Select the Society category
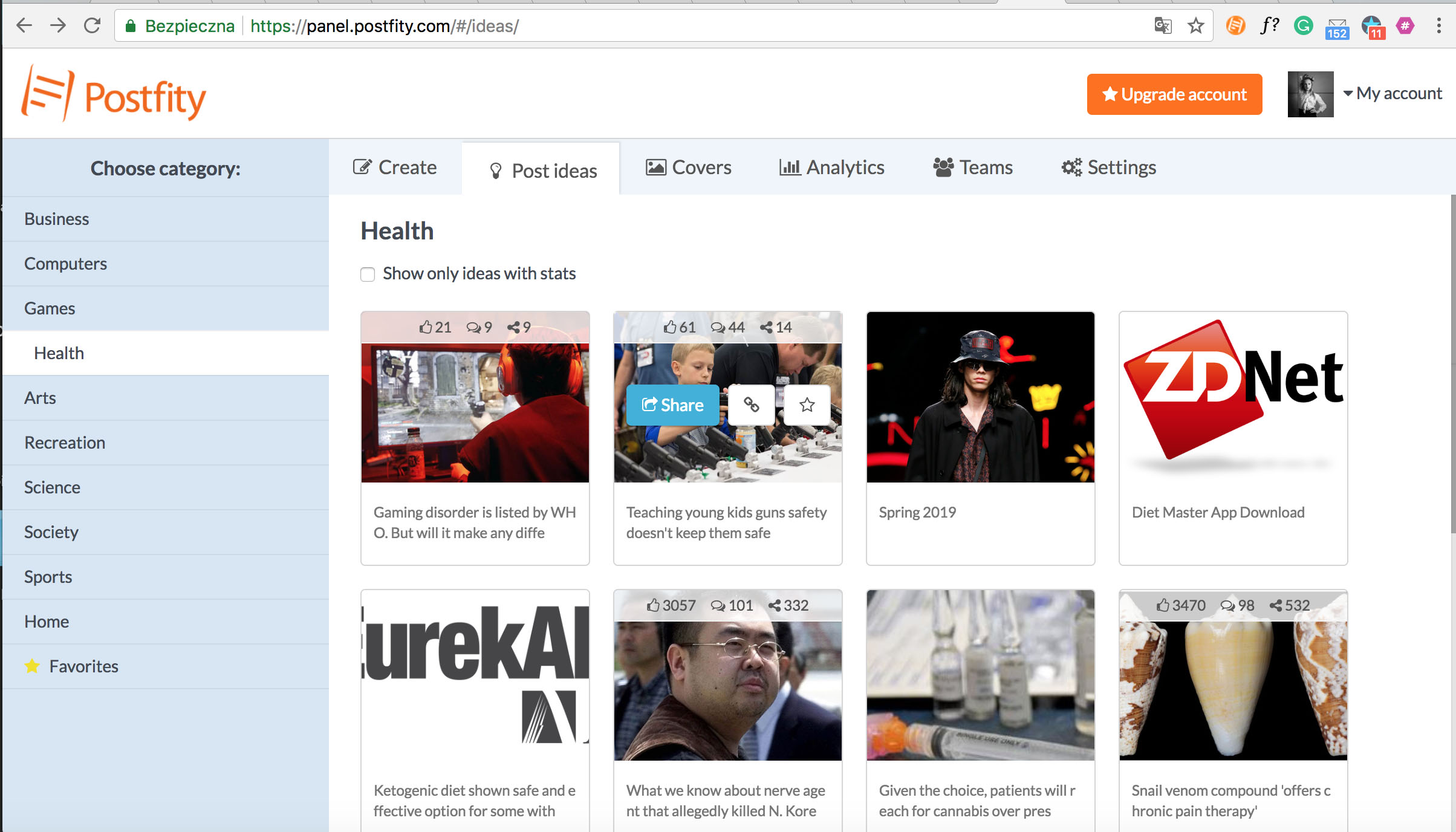Image resolution: width=1456 pixels, height=832 pixels. tap(166, 532)
